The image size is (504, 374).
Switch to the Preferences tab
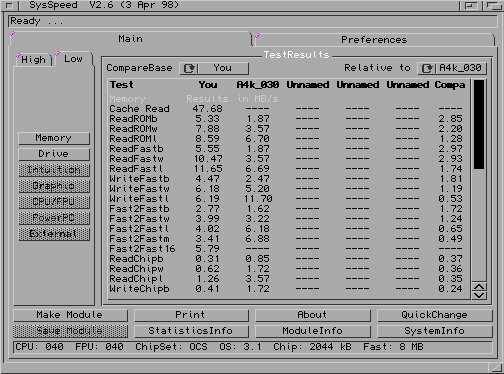tap(374, 40)
